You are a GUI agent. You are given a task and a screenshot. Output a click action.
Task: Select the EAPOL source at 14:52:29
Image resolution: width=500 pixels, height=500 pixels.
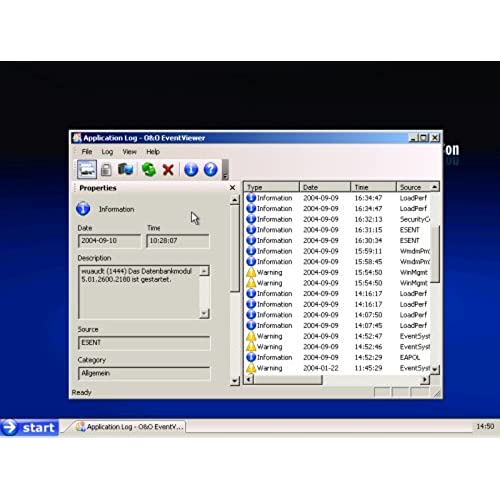click(x=410, y=357)
